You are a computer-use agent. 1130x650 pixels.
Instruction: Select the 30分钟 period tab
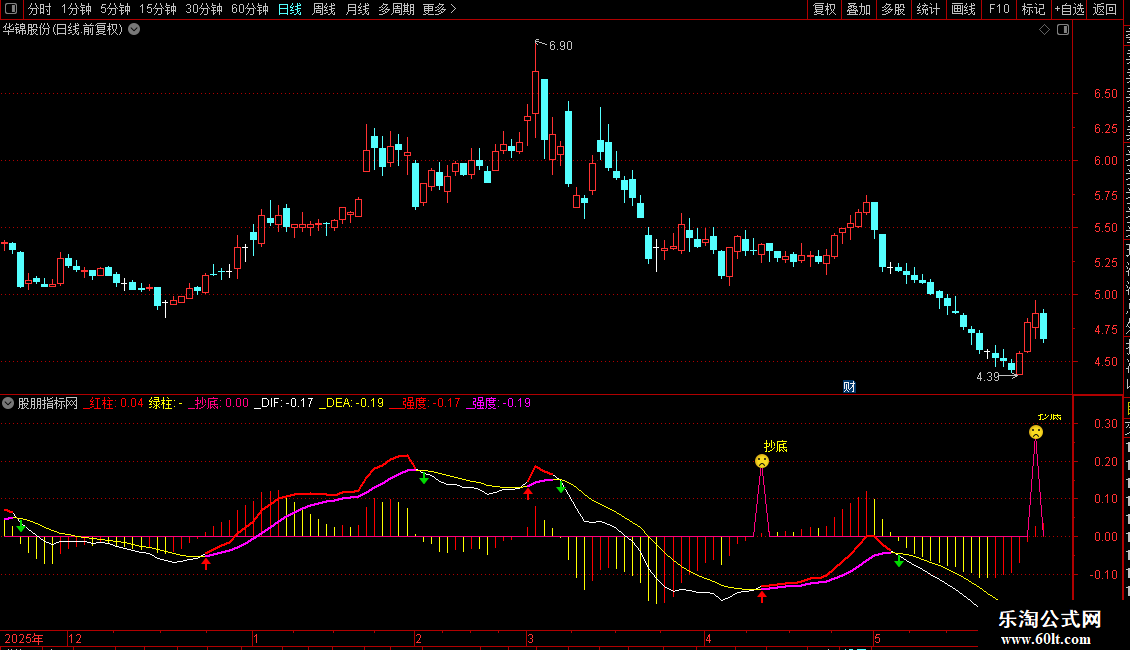point(204,9)
